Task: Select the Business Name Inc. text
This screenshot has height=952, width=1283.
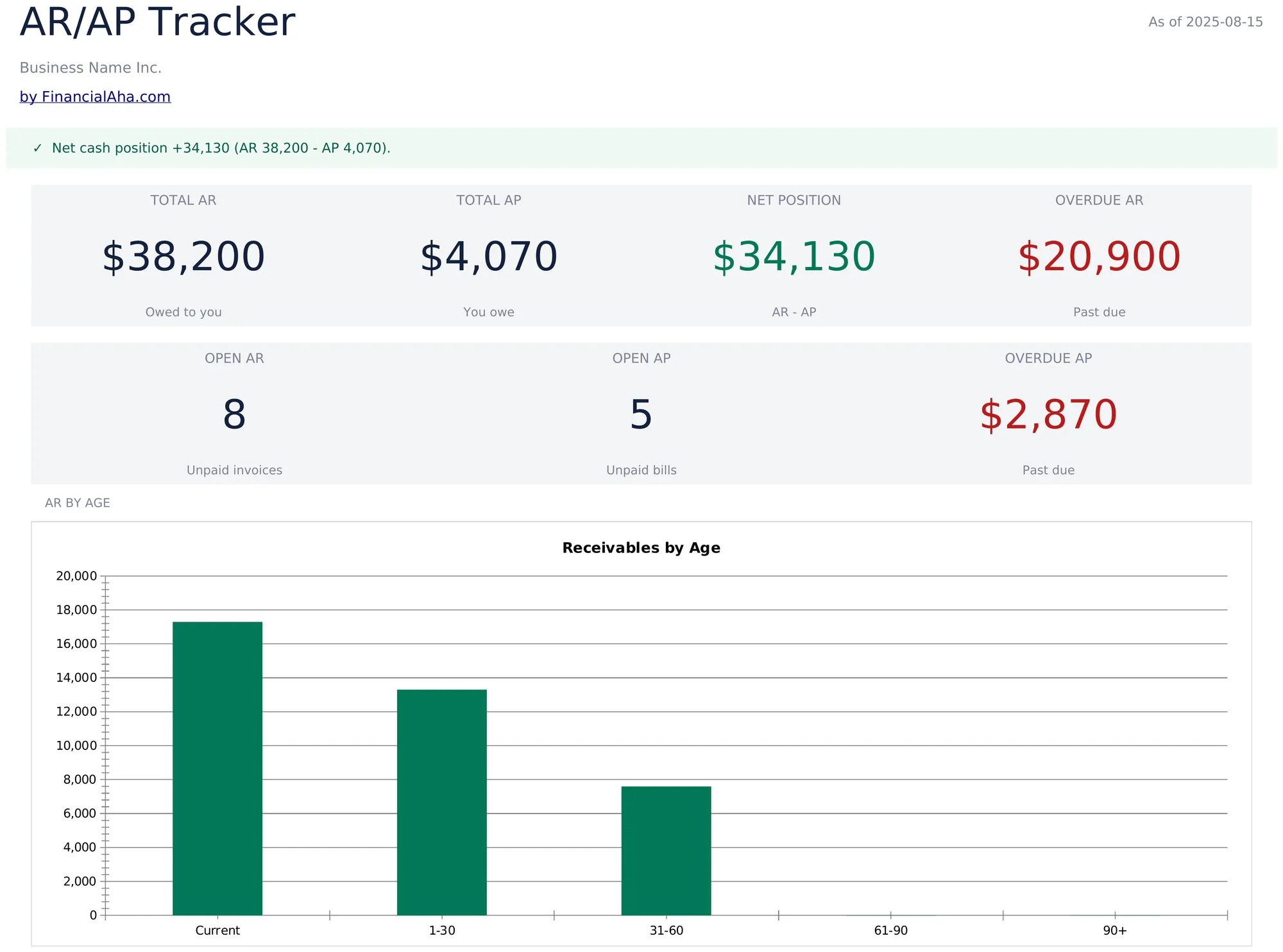Action: (90, 68)
